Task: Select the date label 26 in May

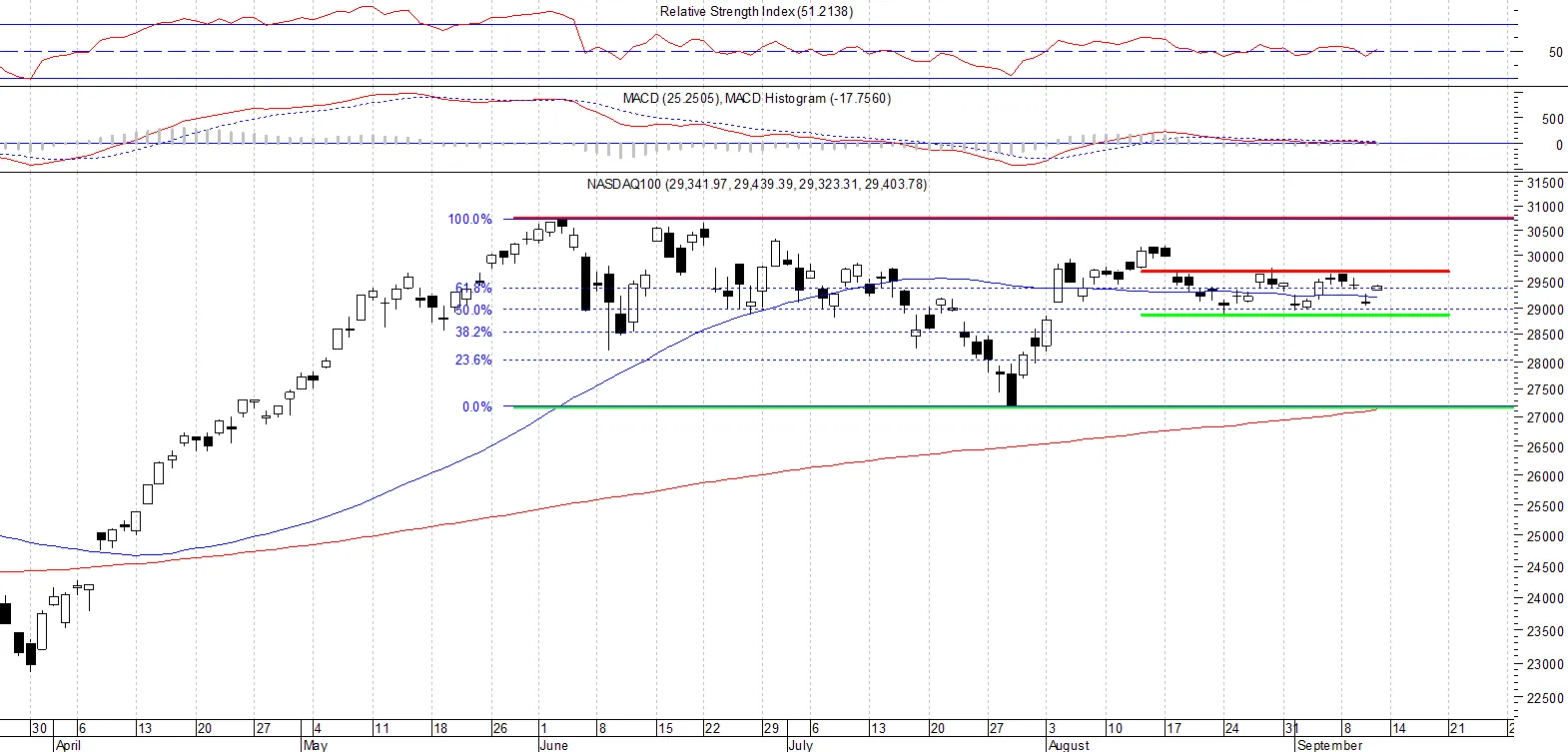Action: point(500,728)
